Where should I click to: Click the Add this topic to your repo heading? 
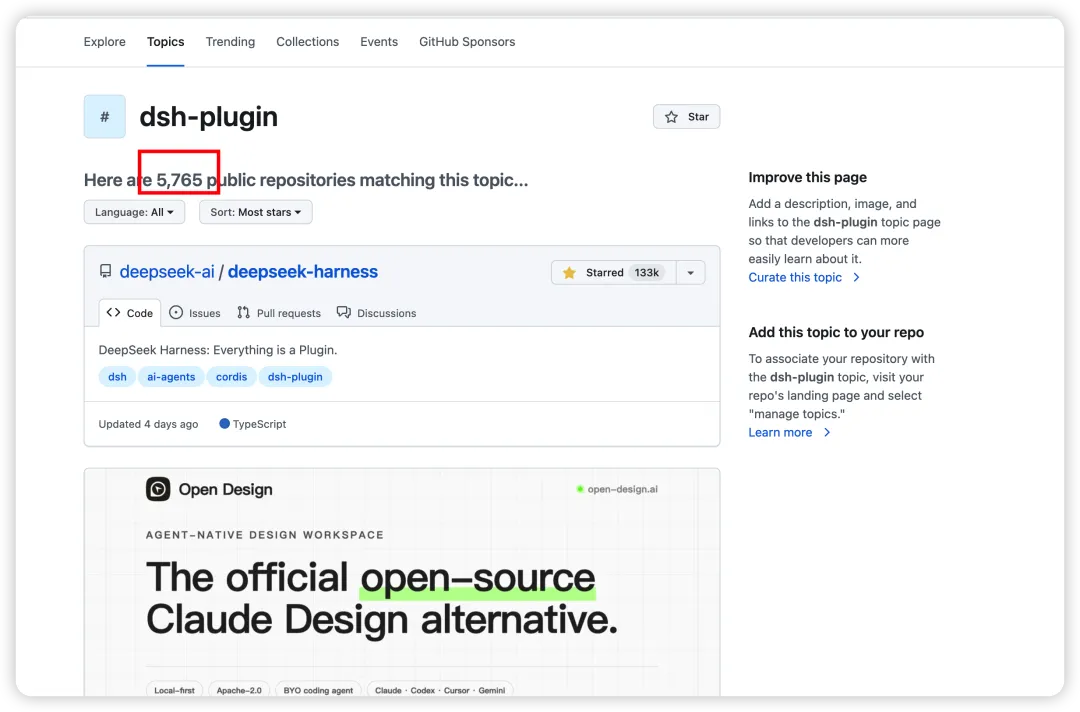(836, 332)
